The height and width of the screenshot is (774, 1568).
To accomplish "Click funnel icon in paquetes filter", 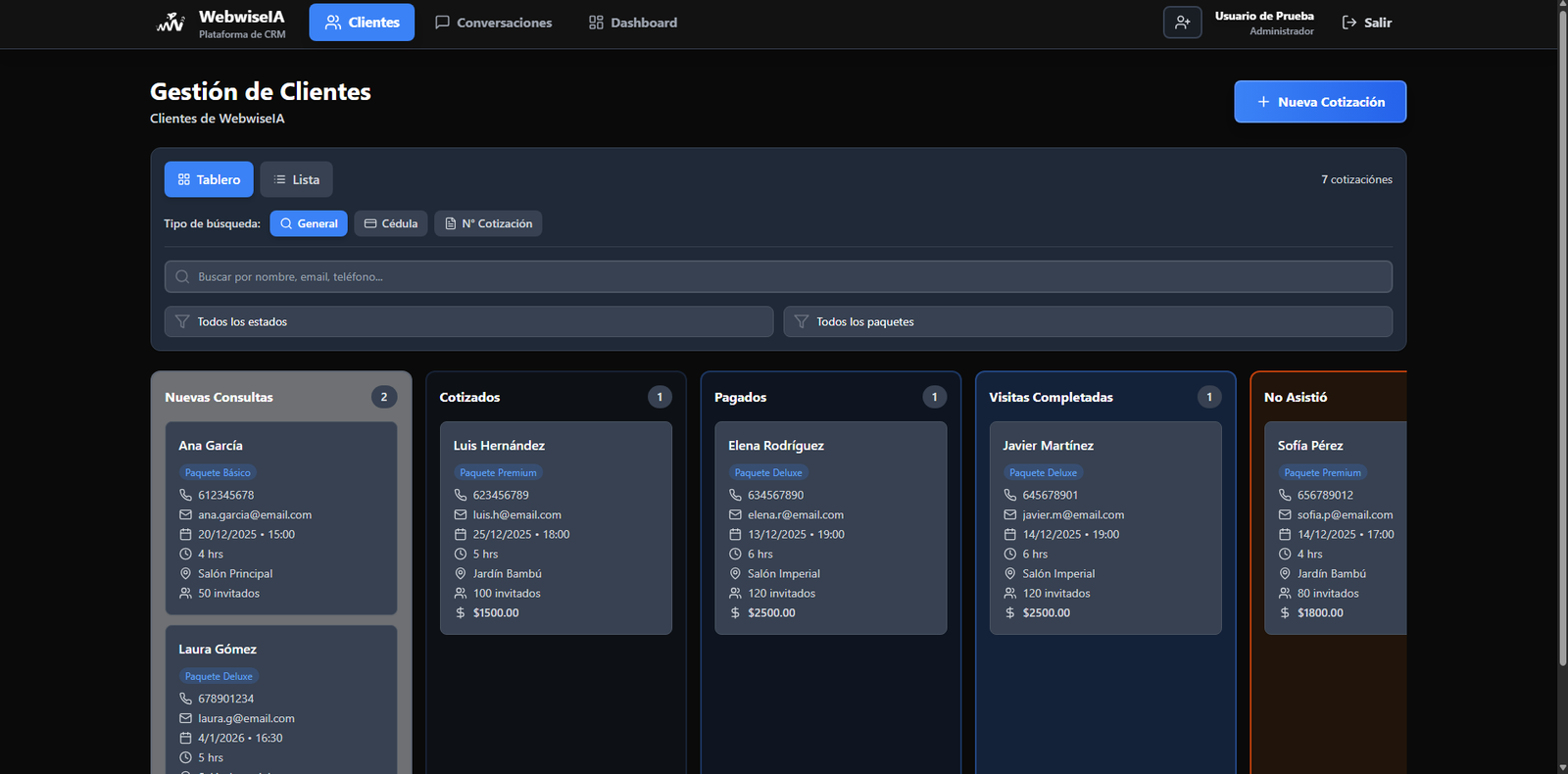I will tap(802, 321).
